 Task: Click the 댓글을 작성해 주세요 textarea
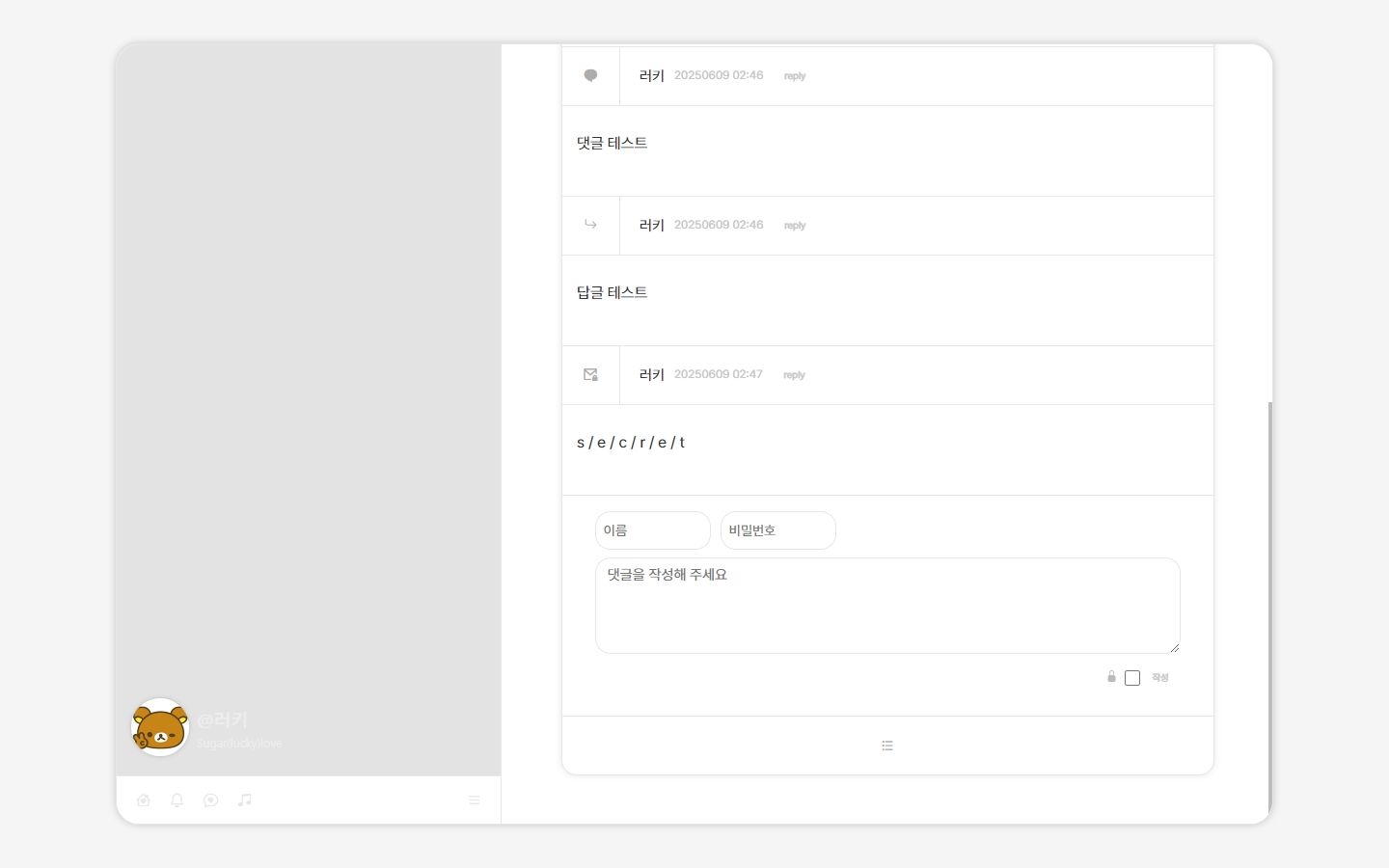[887, 606]
